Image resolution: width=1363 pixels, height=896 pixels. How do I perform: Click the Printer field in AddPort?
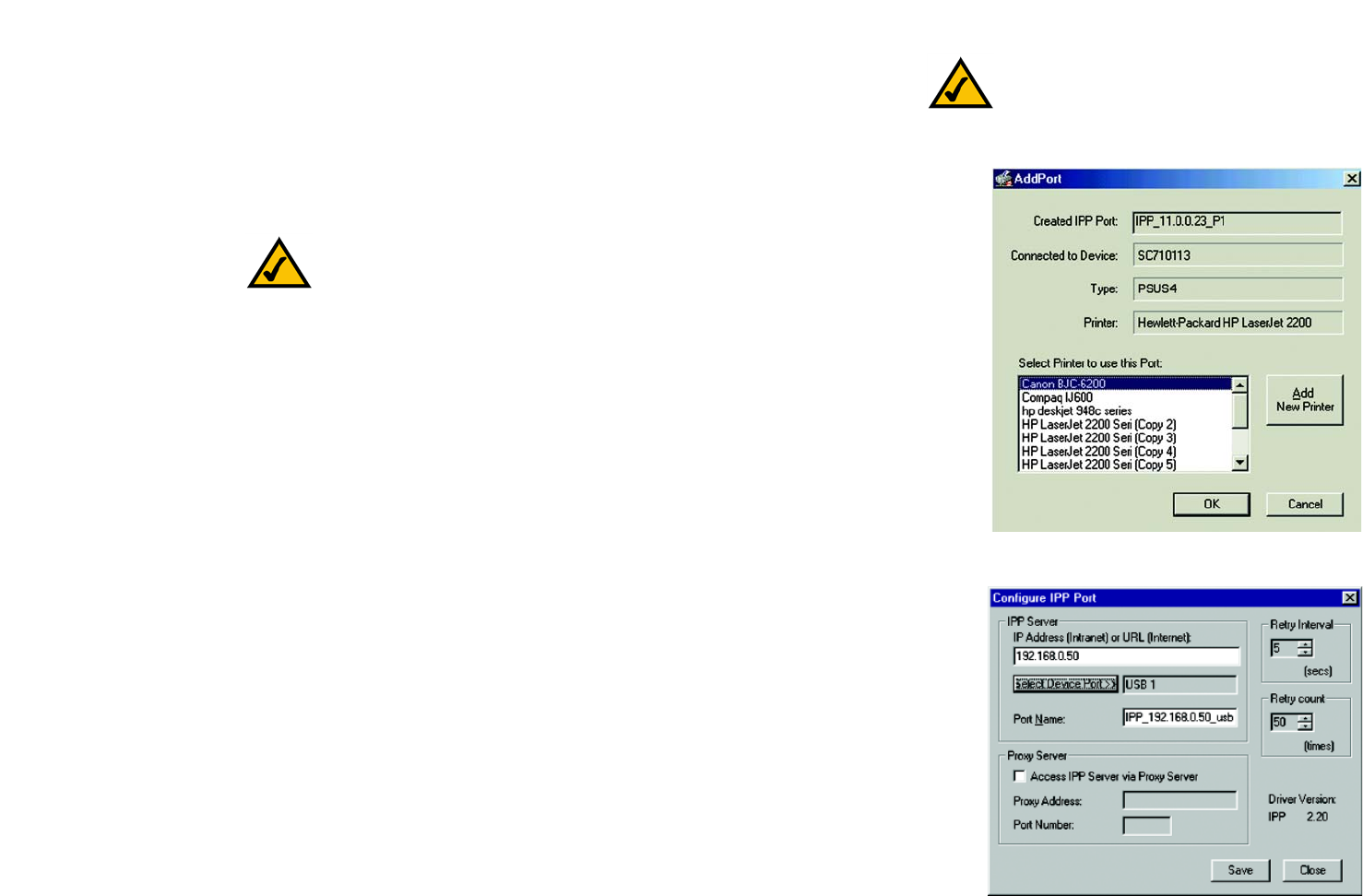1237,323
